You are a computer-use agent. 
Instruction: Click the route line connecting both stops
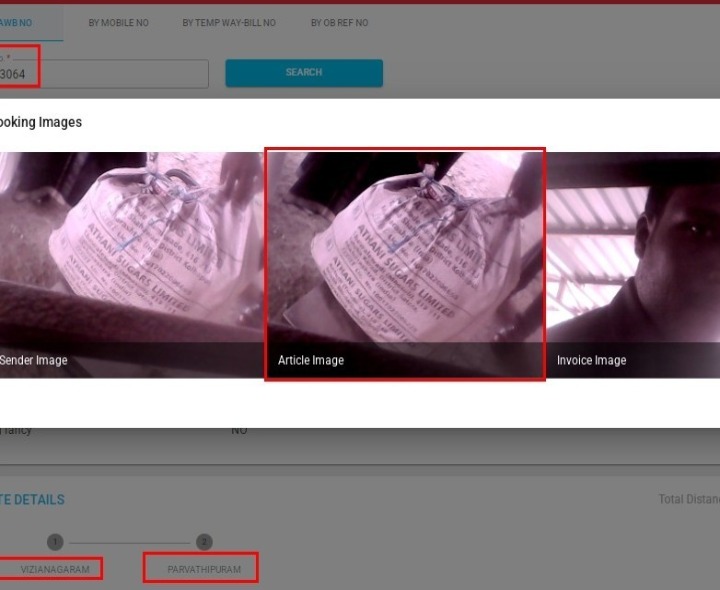tap(130, 542)
